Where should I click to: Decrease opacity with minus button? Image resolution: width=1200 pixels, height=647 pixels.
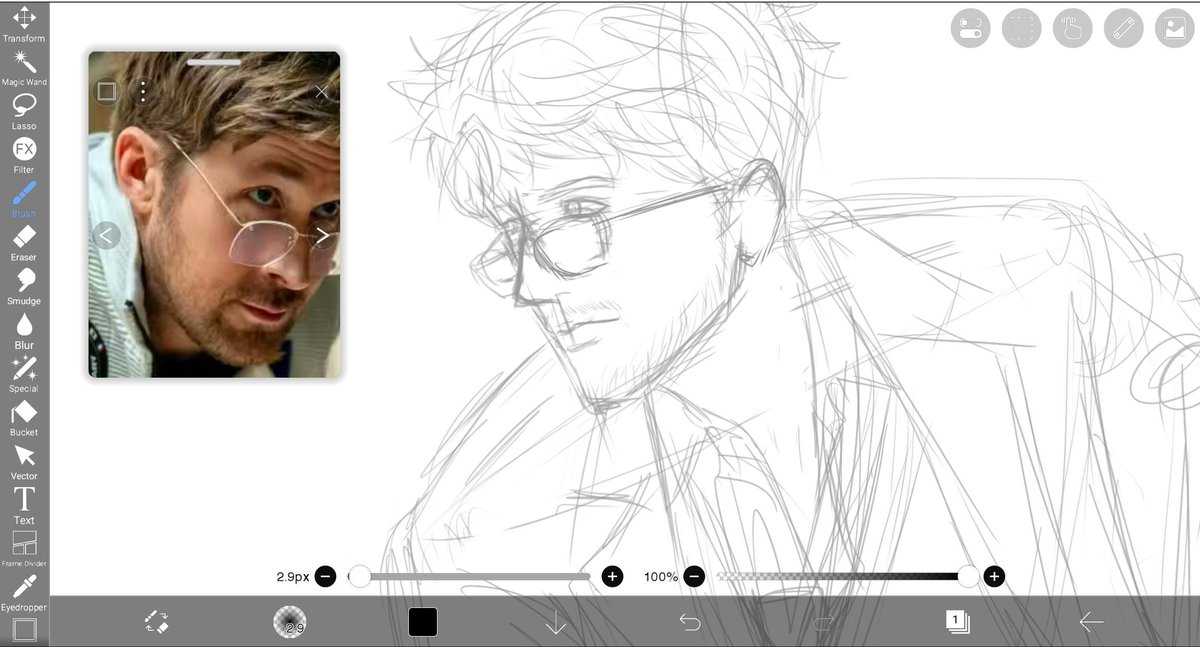click(x=694, y=576)
